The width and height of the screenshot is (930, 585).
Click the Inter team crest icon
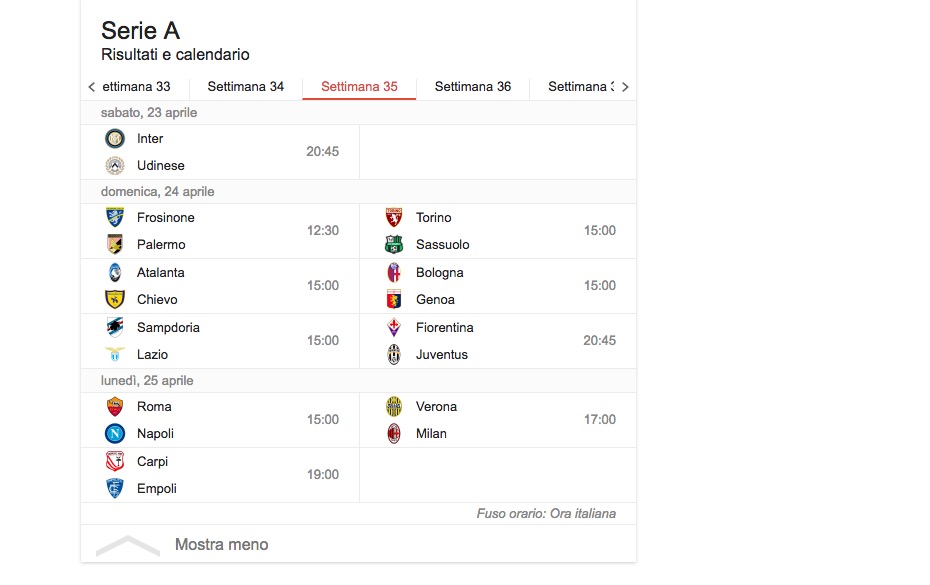click(x=115, y=138)
